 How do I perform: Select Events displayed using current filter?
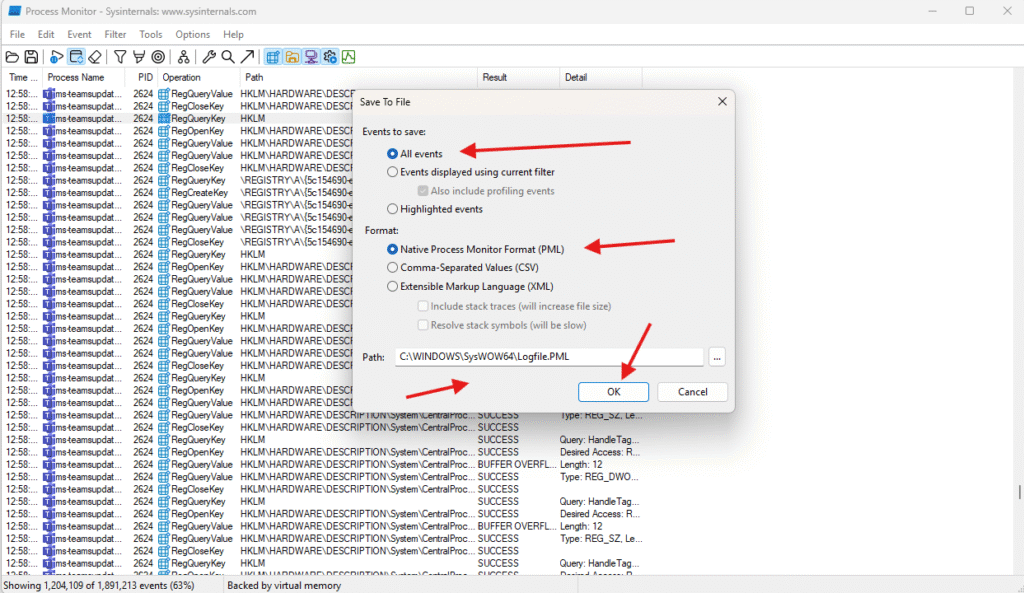point(393,172)
